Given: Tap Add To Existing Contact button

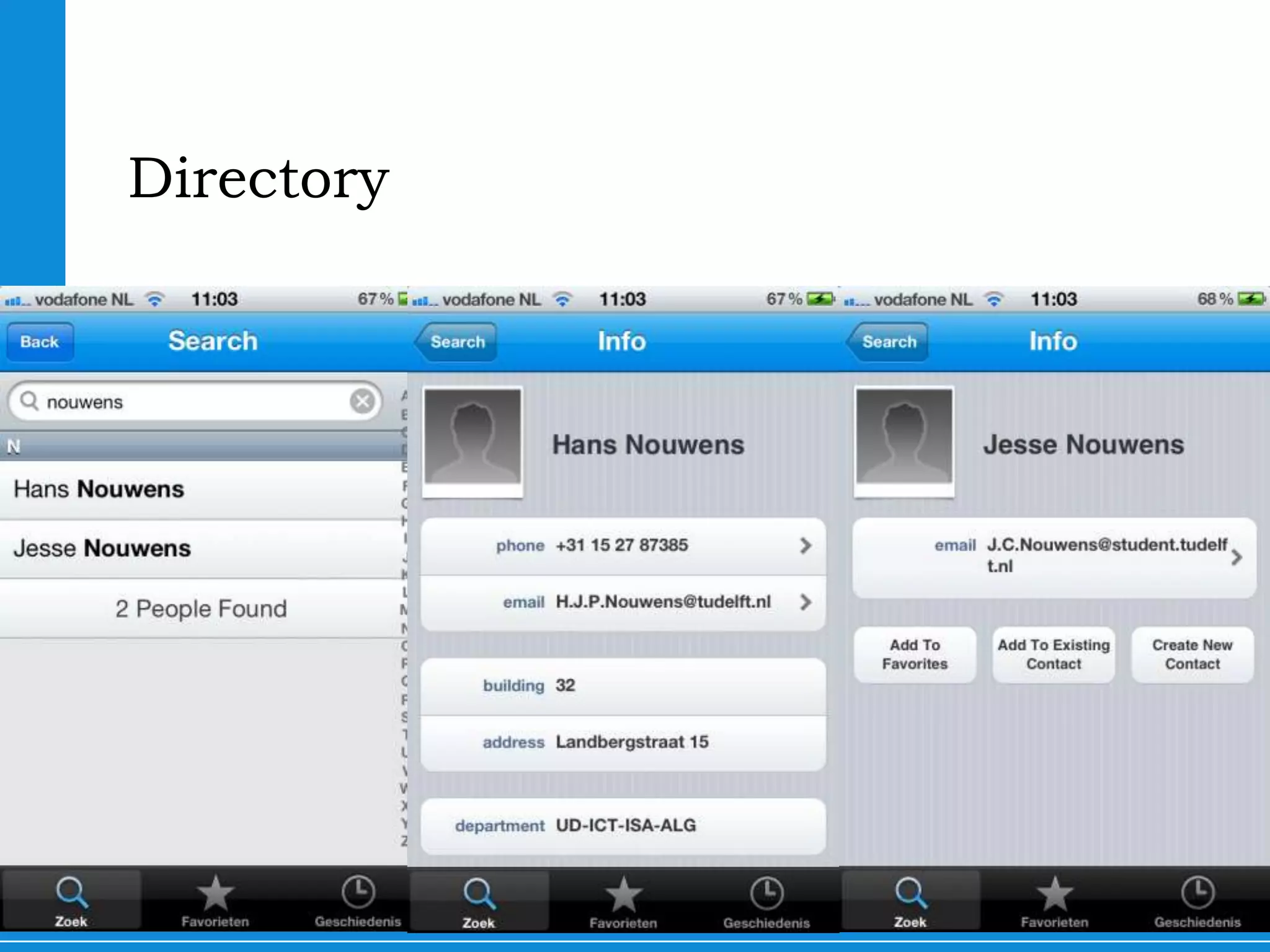Looking at the screenshot, I should (1054, 654).
